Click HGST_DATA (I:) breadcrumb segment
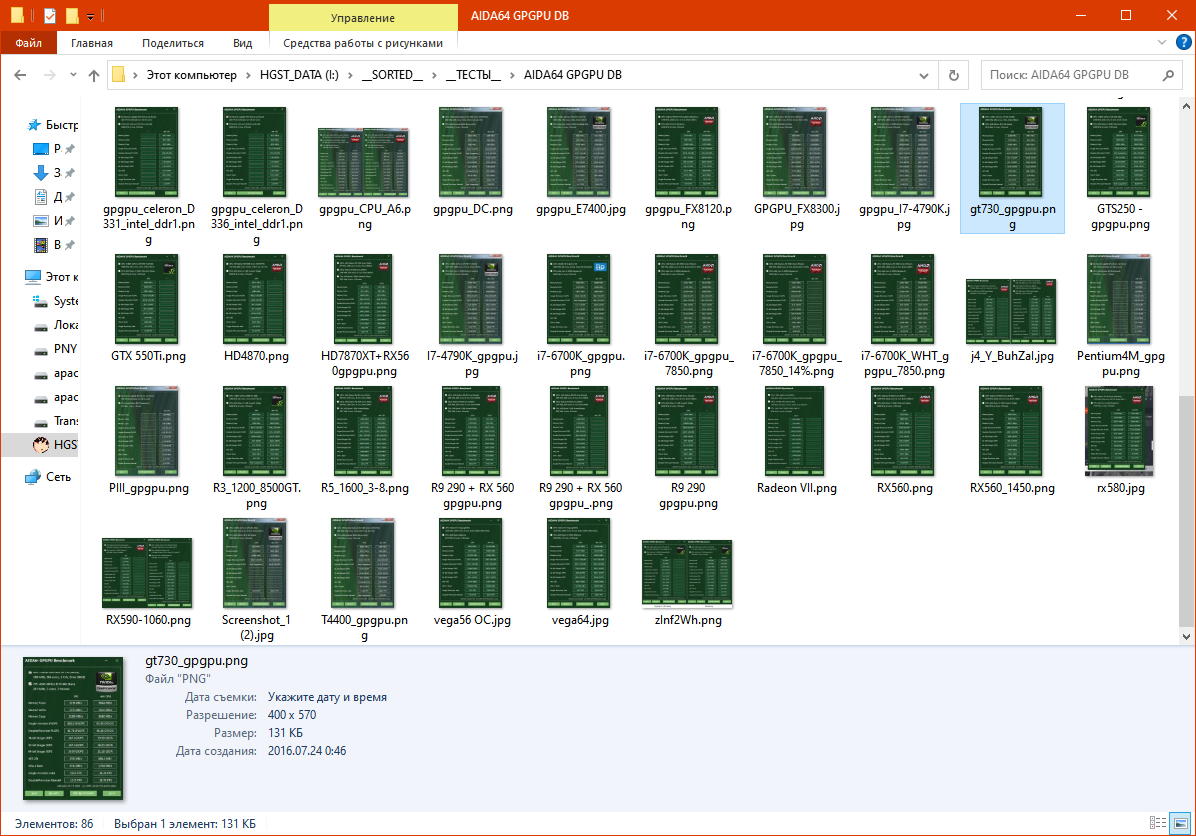 [299, 75]
